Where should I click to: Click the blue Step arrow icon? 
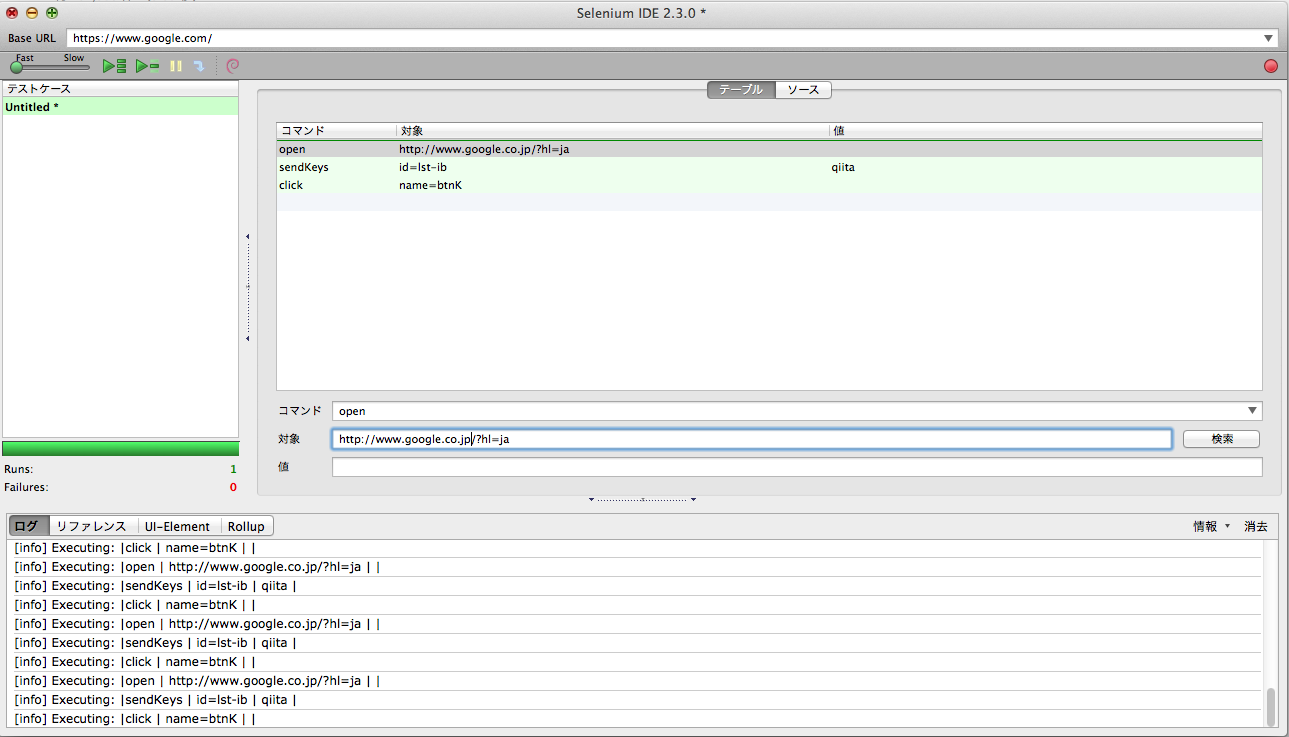click(199, 66)
